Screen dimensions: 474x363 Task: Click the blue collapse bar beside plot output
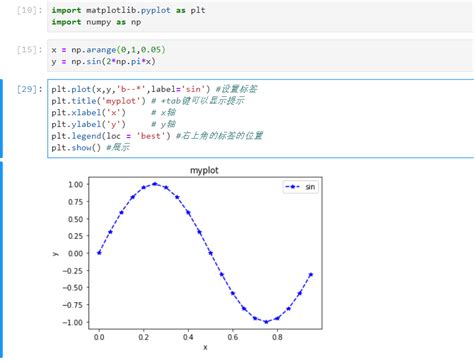pos(1,261)
